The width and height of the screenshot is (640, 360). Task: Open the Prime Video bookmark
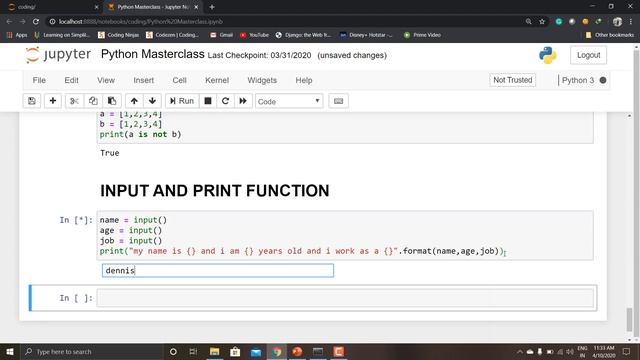[422, 35]
